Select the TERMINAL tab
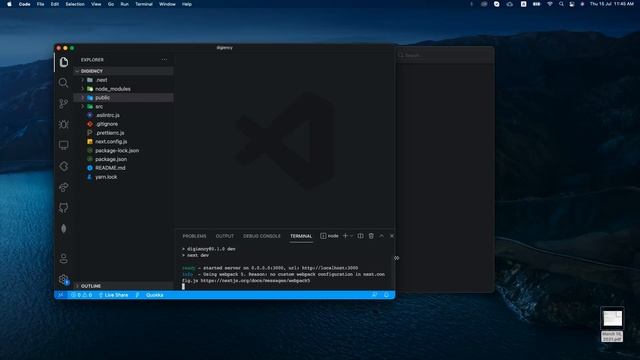The height and width of the screenshot is (360, 640). 301,236
